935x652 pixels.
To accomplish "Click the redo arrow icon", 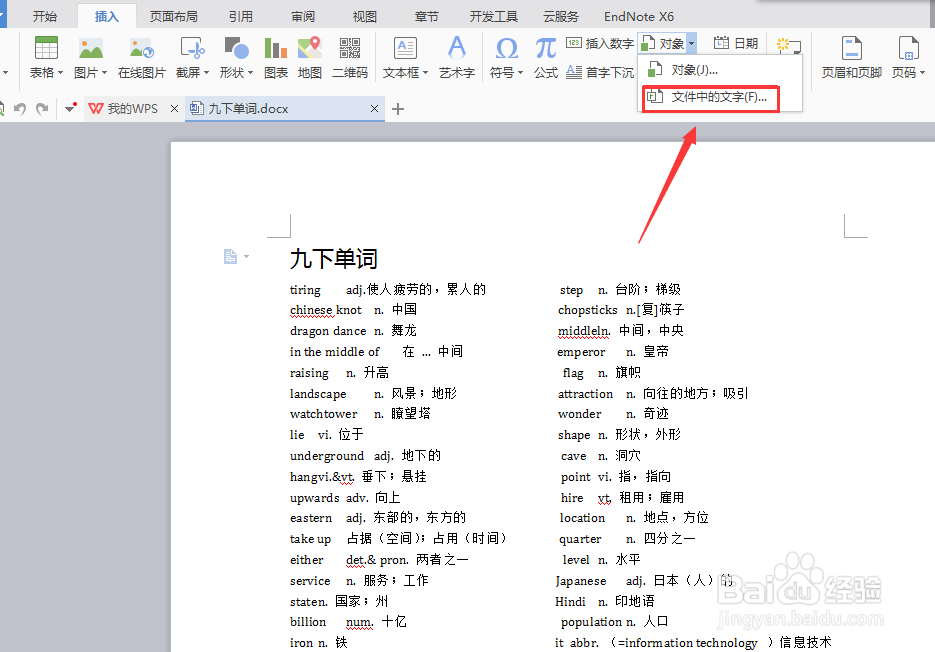I will coord(42,109).
